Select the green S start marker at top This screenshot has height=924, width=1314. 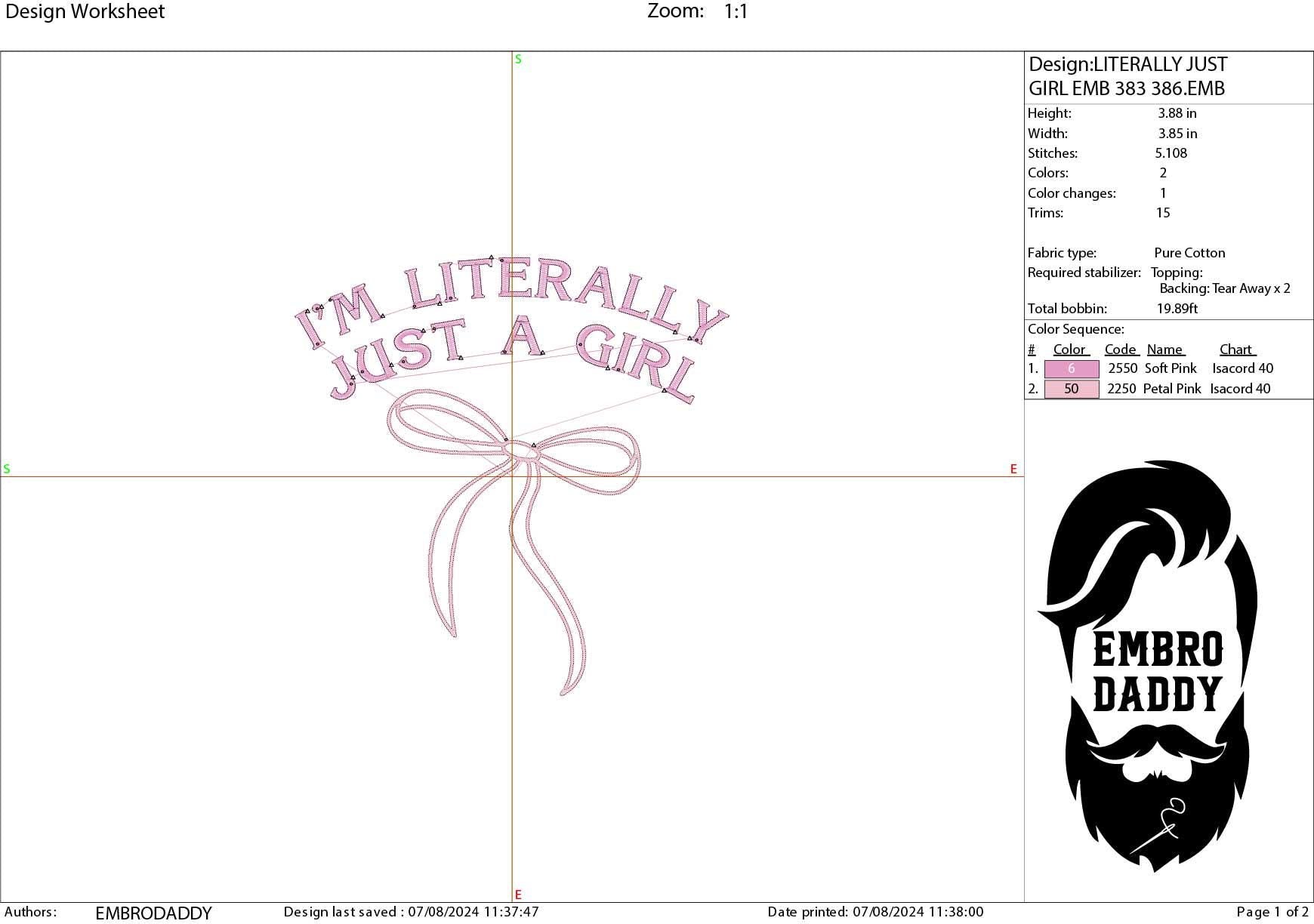[x=517, y=59]
